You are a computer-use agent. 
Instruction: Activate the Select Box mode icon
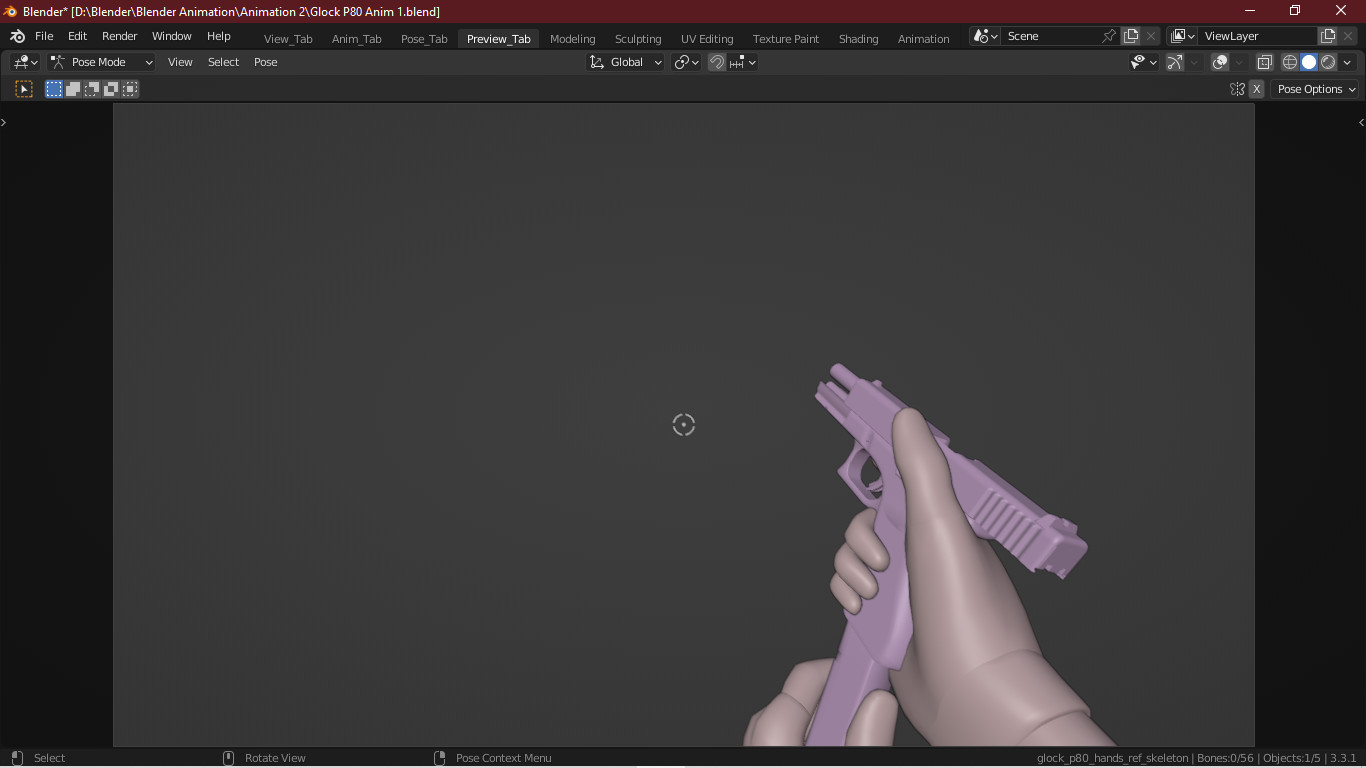pos(52,88)
